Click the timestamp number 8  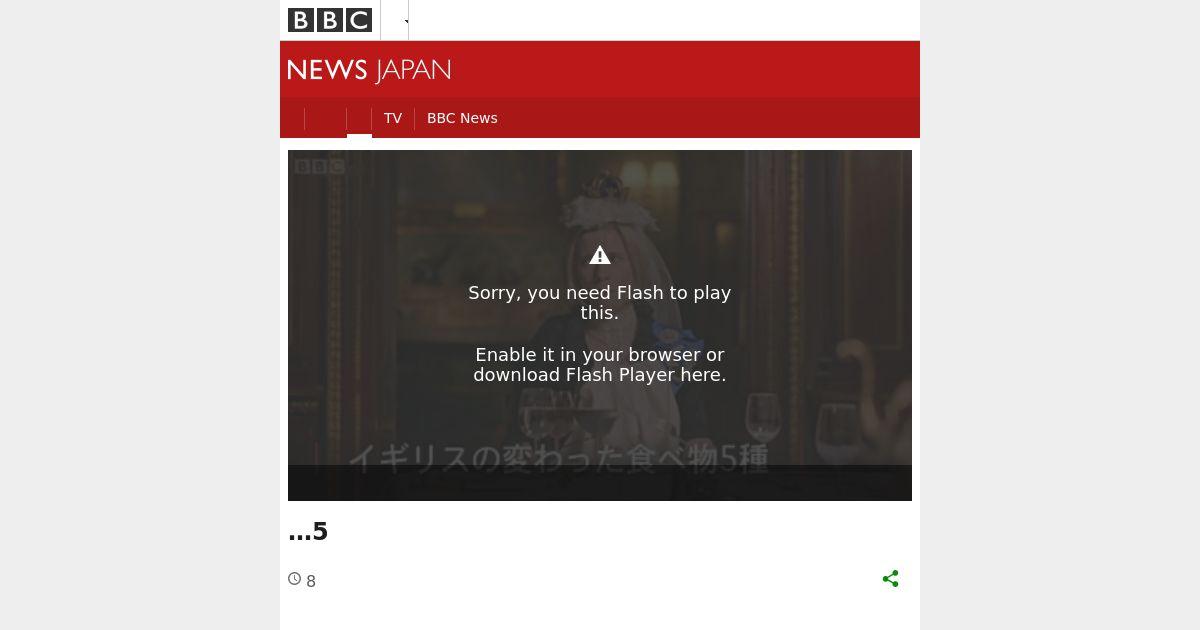[311, 582]
